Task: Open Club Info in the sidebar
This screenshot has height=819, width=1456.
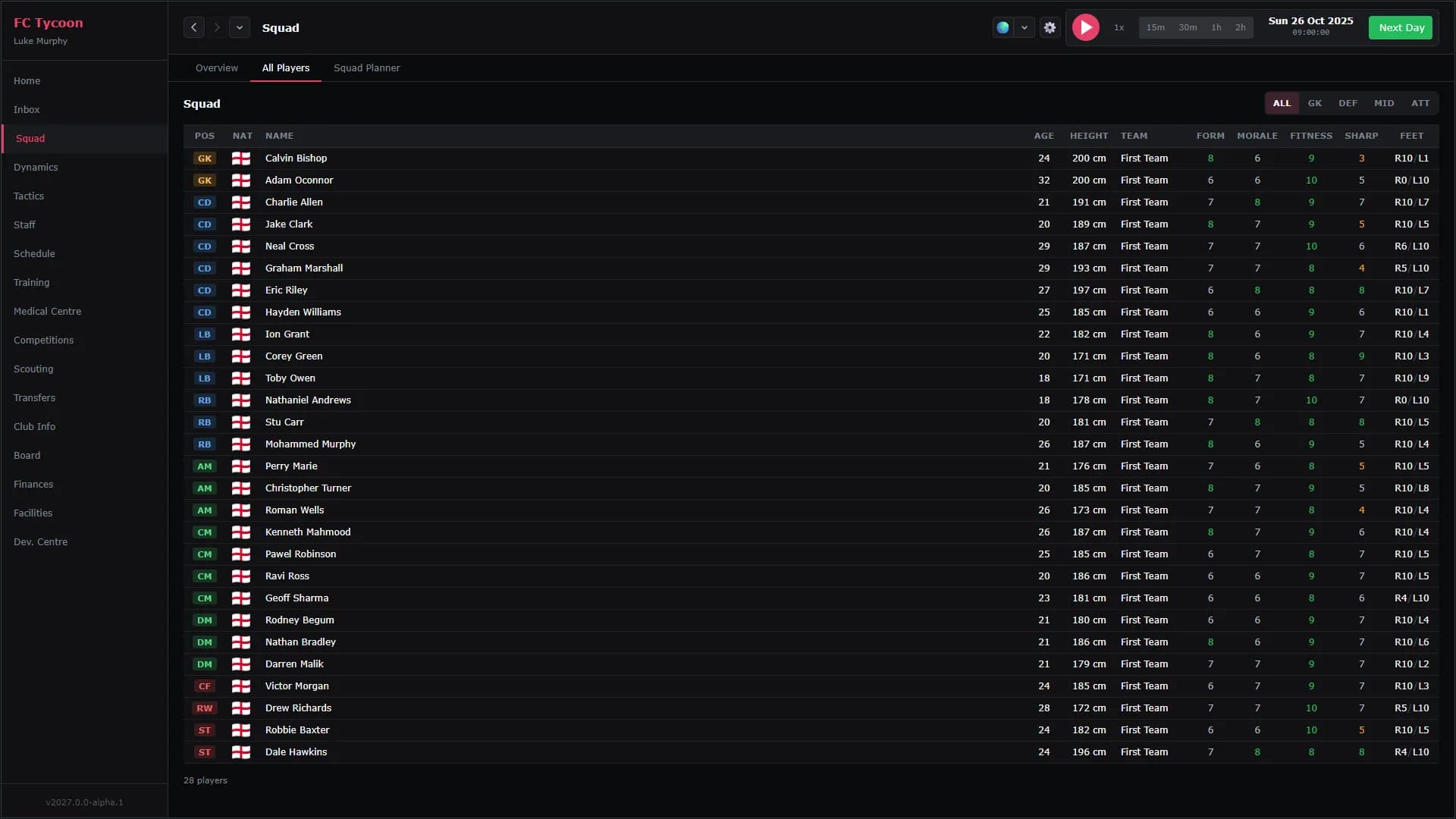Action: point(84,427)
